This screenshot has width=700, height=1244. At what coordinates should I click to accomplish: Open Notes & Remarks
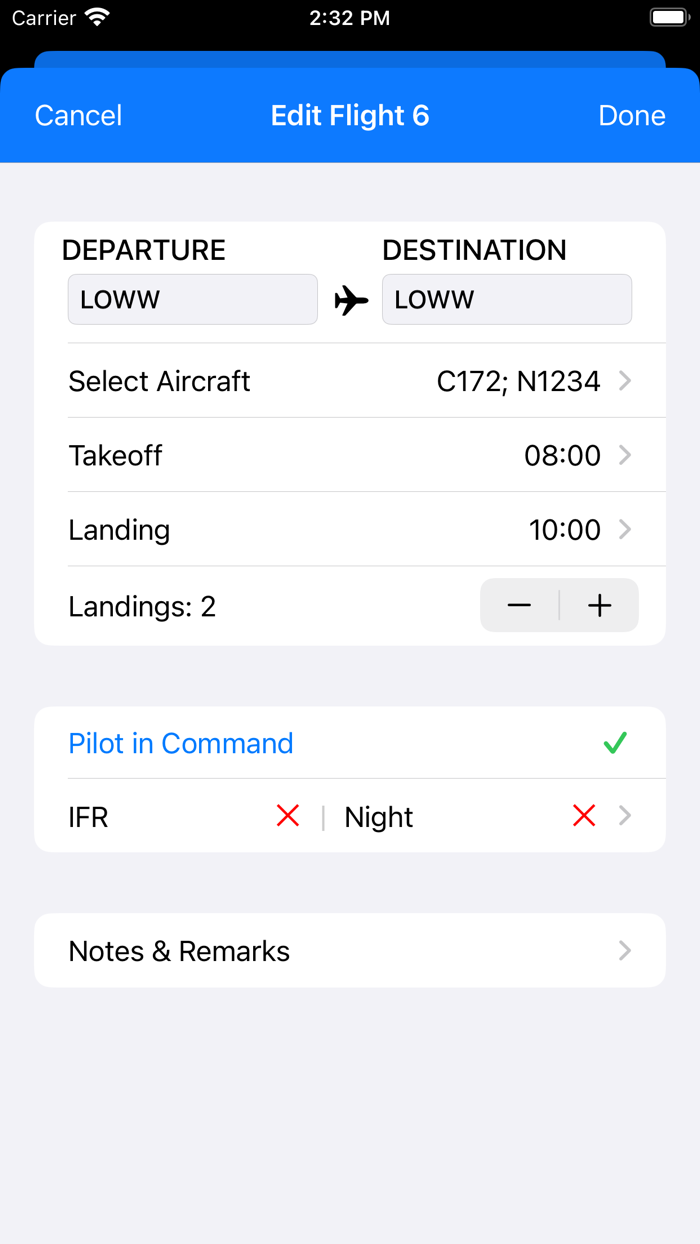coord(350,950)
